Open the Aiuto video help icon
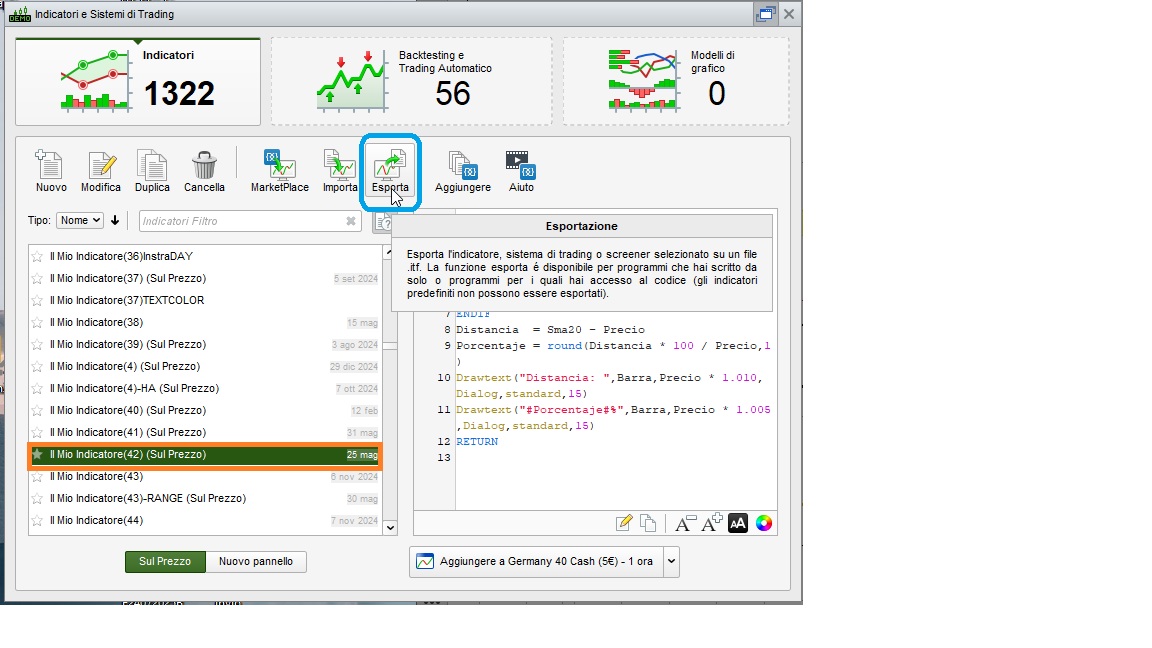 [x=520, y=167]
